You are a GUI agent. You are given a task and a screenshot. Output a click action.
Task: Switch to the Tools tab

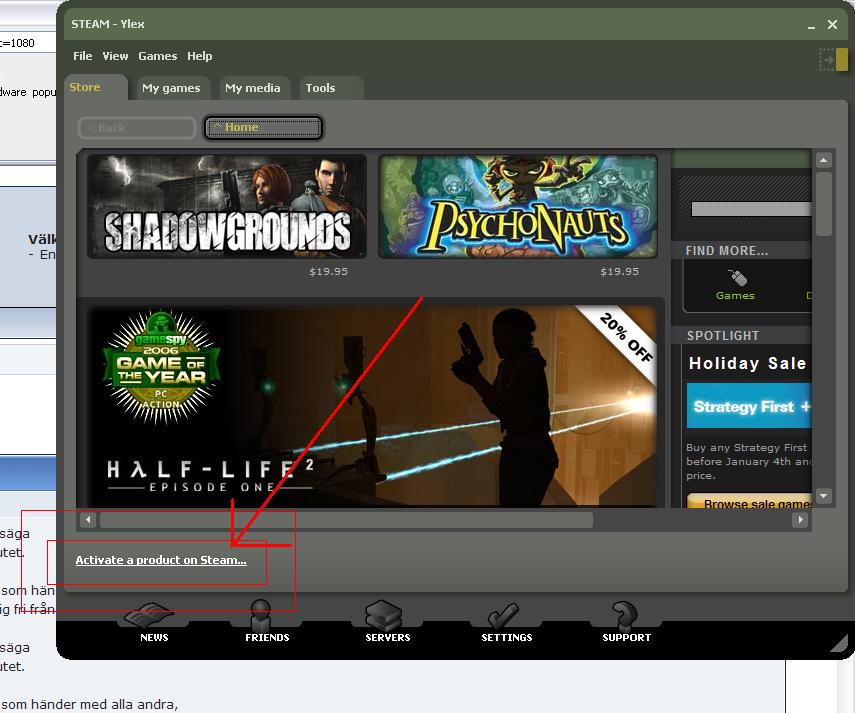coord(331,88)
